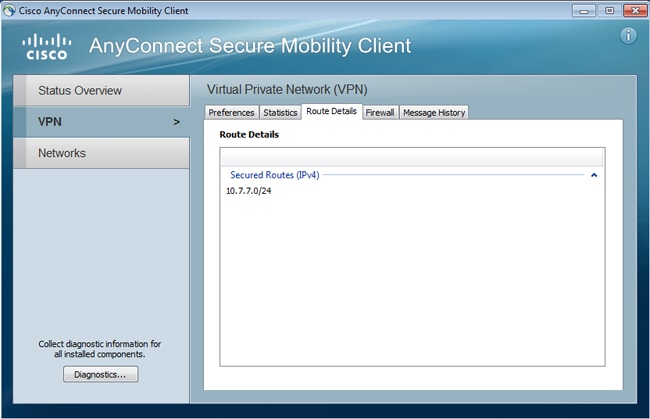Image resolution: width=650 pixels, height=419 pixels.
Task: Maximize the AnyConnect window
Action: [x=608, y=9]
